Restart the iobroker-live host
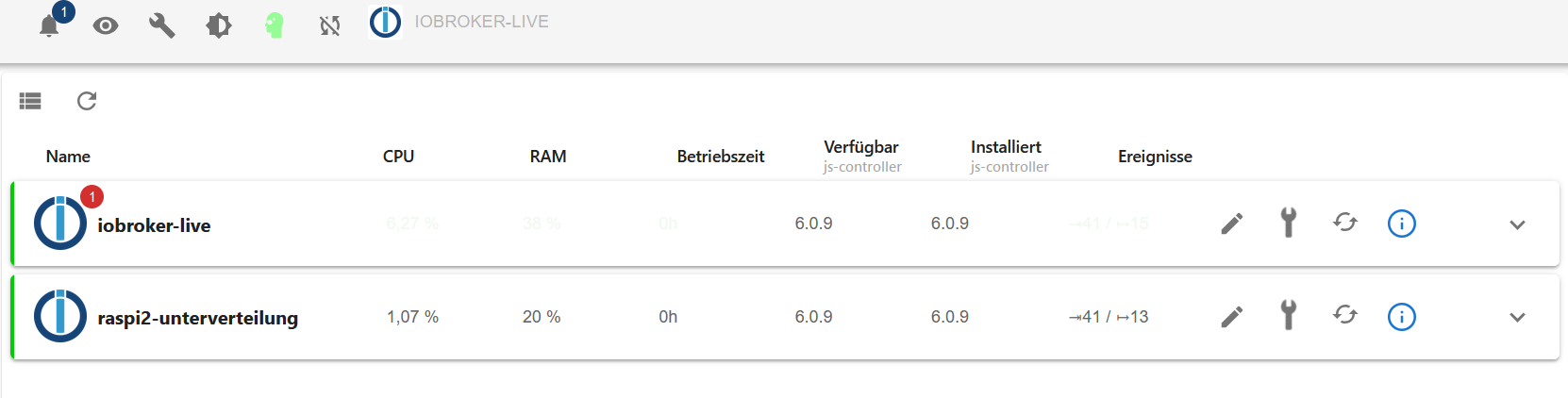The image size is (1568, 398). pyautogui.click(x=1345, y=224)
